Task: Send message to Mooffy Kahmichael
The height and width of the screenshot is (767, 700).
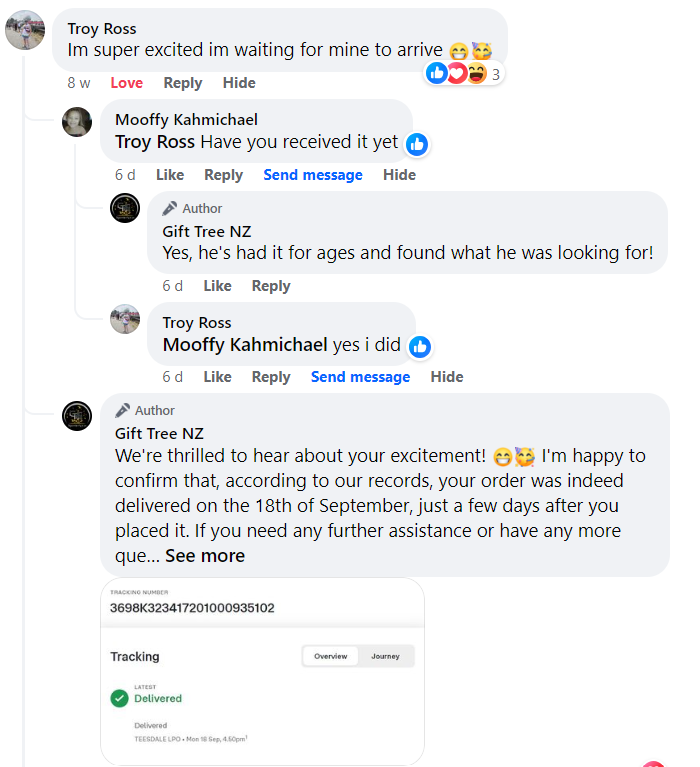Action: point(313,175)
